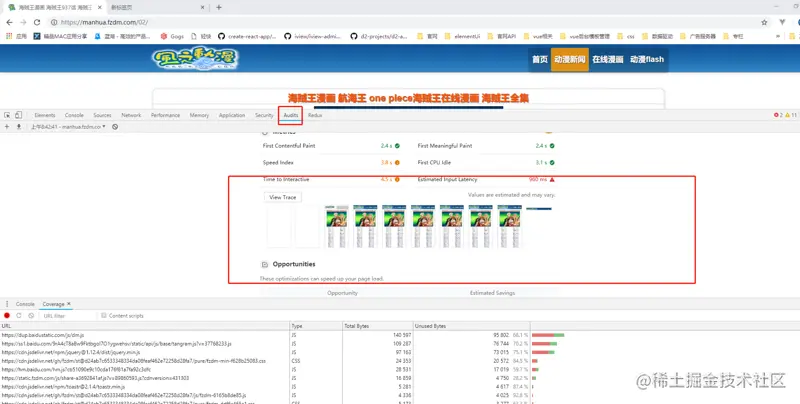Open the upper DevTools Console tab

[74, 115]
